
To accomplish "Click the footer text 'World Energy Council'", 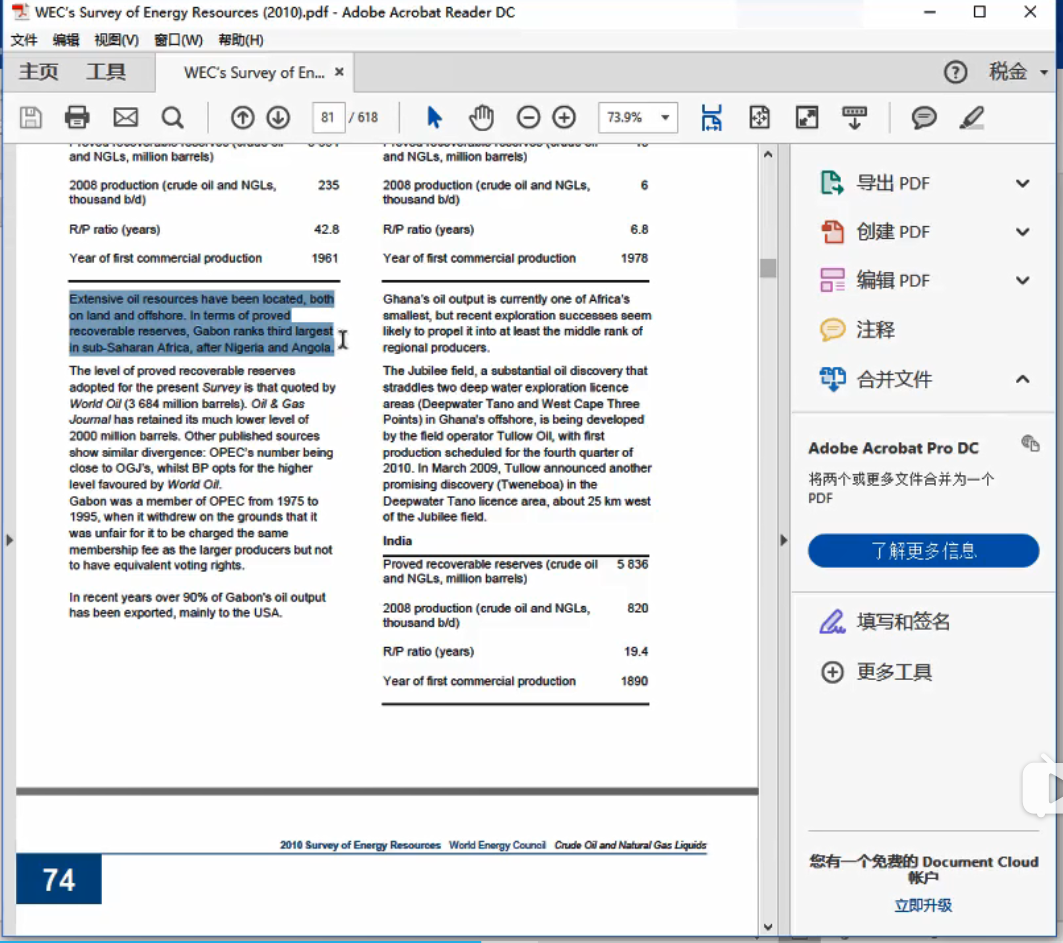I will coord(497,845).
